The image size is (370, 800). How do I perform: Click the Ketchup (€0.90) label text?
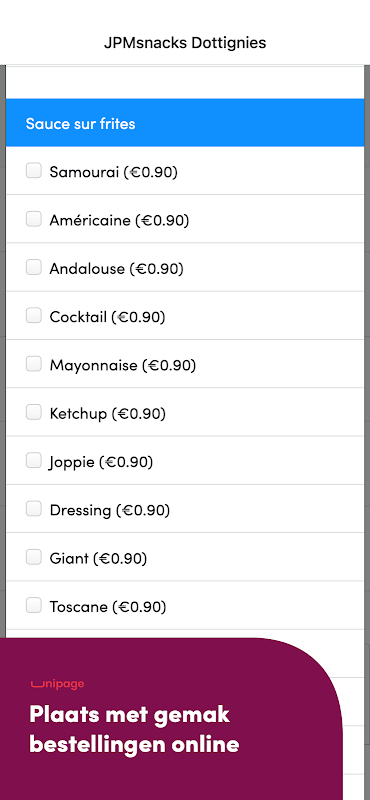click(108, 413)
